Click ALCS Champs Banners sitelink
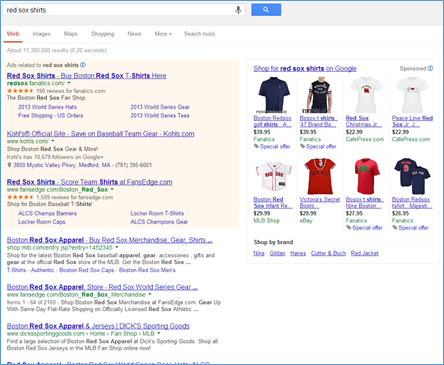444x365 pixels. [x=47, y=213]
